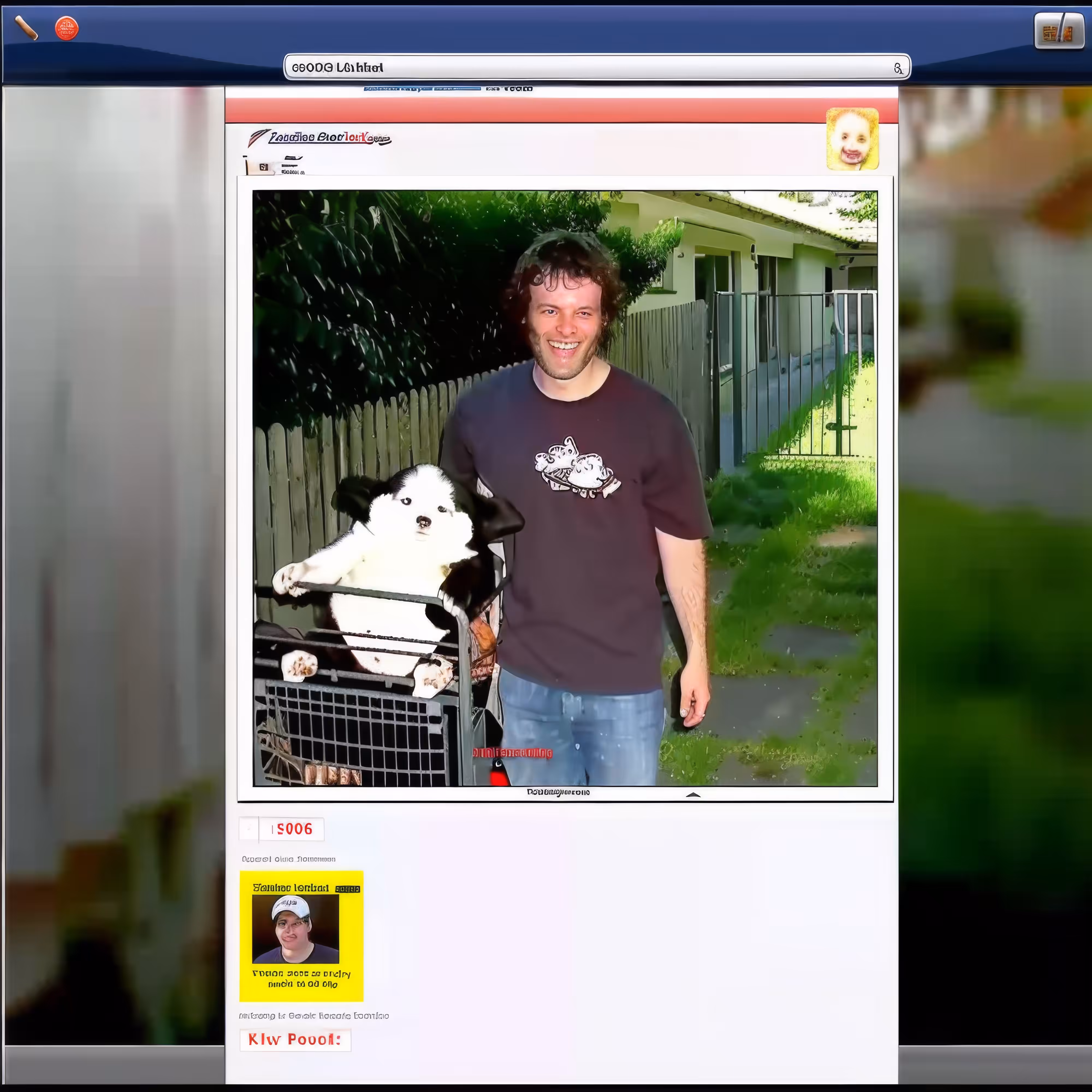Follow the gray text link below the yellow ad
This screenshot has width=1092, height=1092.
[x=314, y=1016]
